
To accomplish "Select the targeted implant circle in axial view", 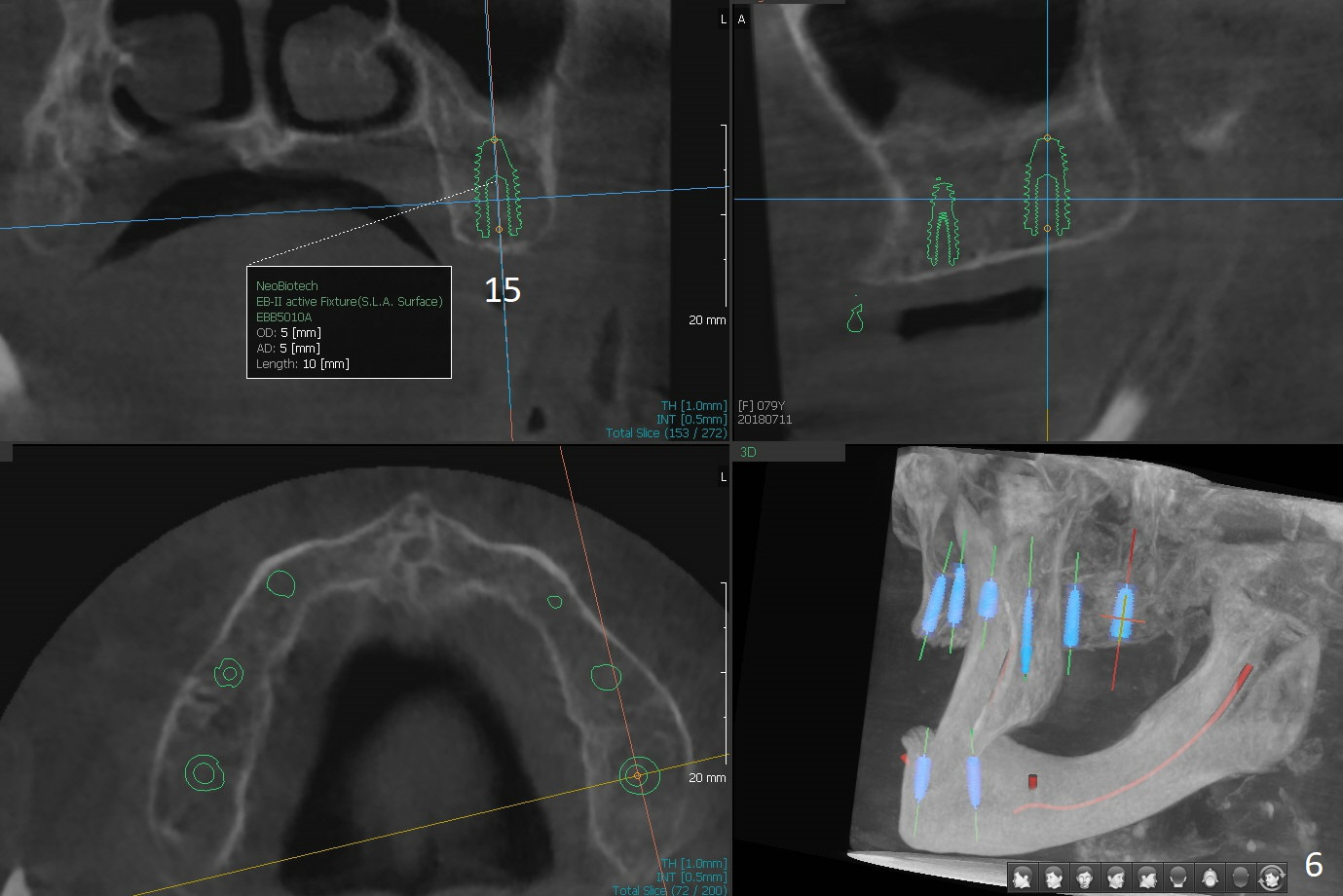I will [x=638, y=775].
